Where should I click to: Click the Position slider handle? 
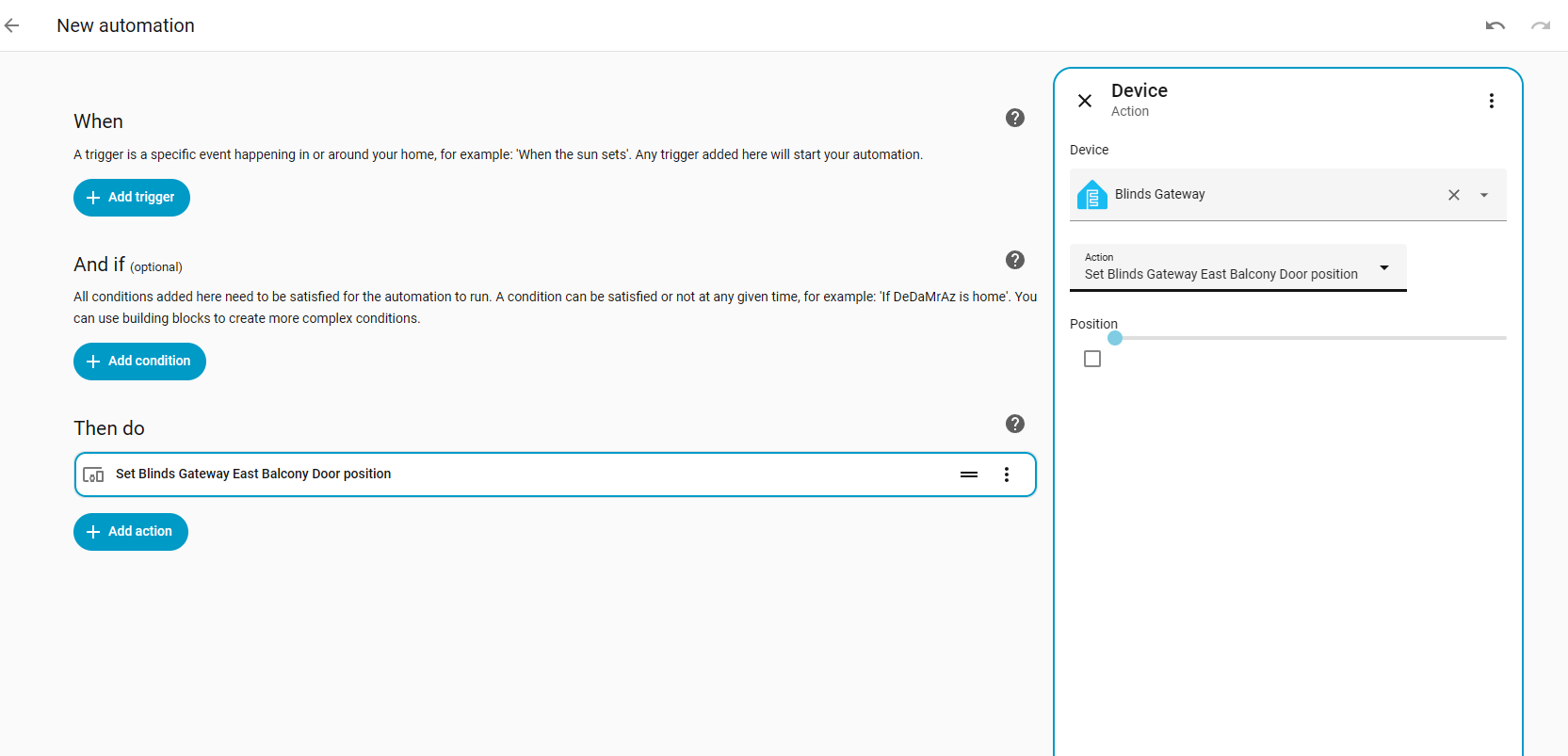click(x=1115, y=338)
